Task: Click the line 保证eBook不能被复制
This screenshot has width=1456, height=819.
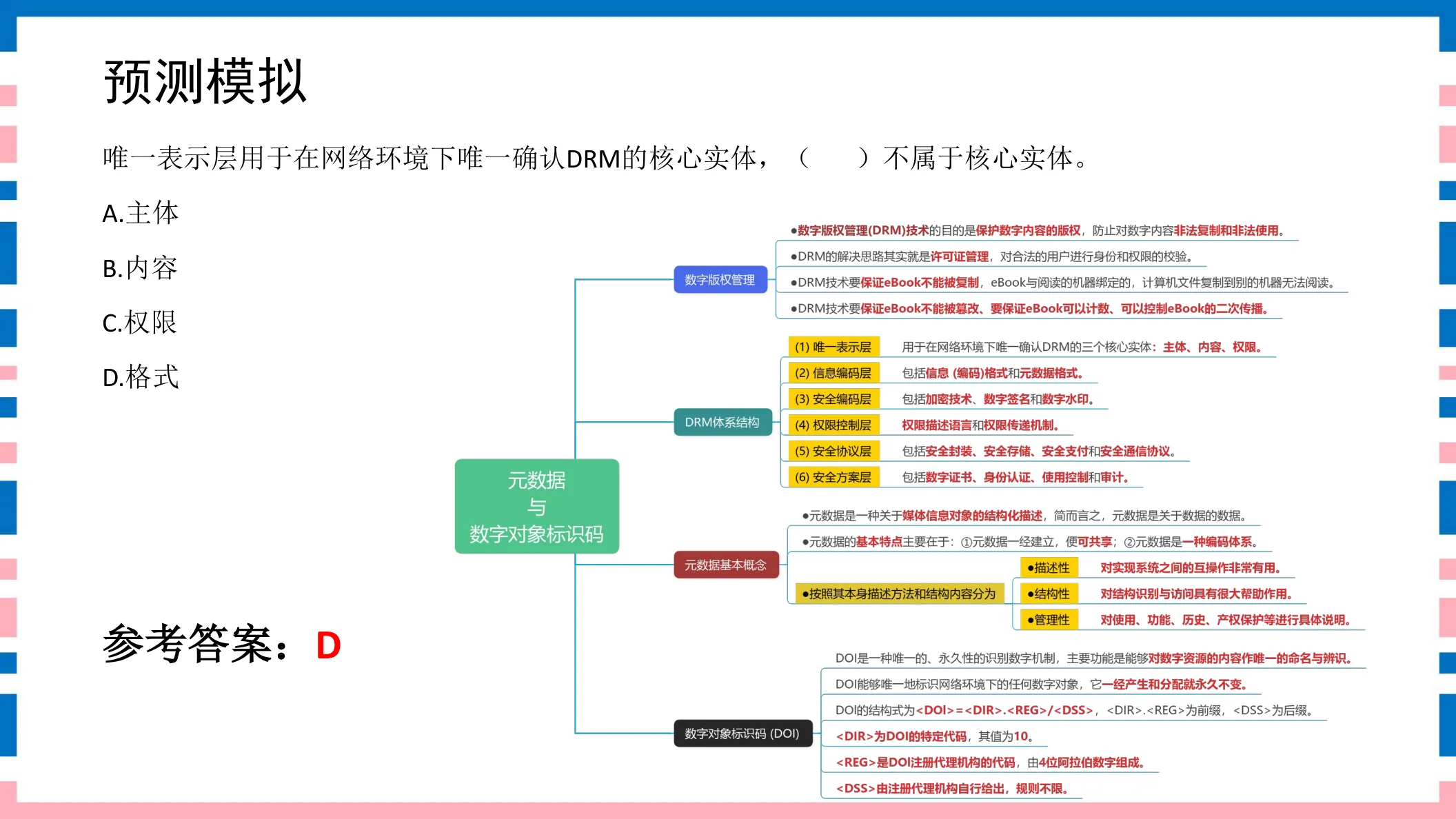Action: pos(1065,283)
